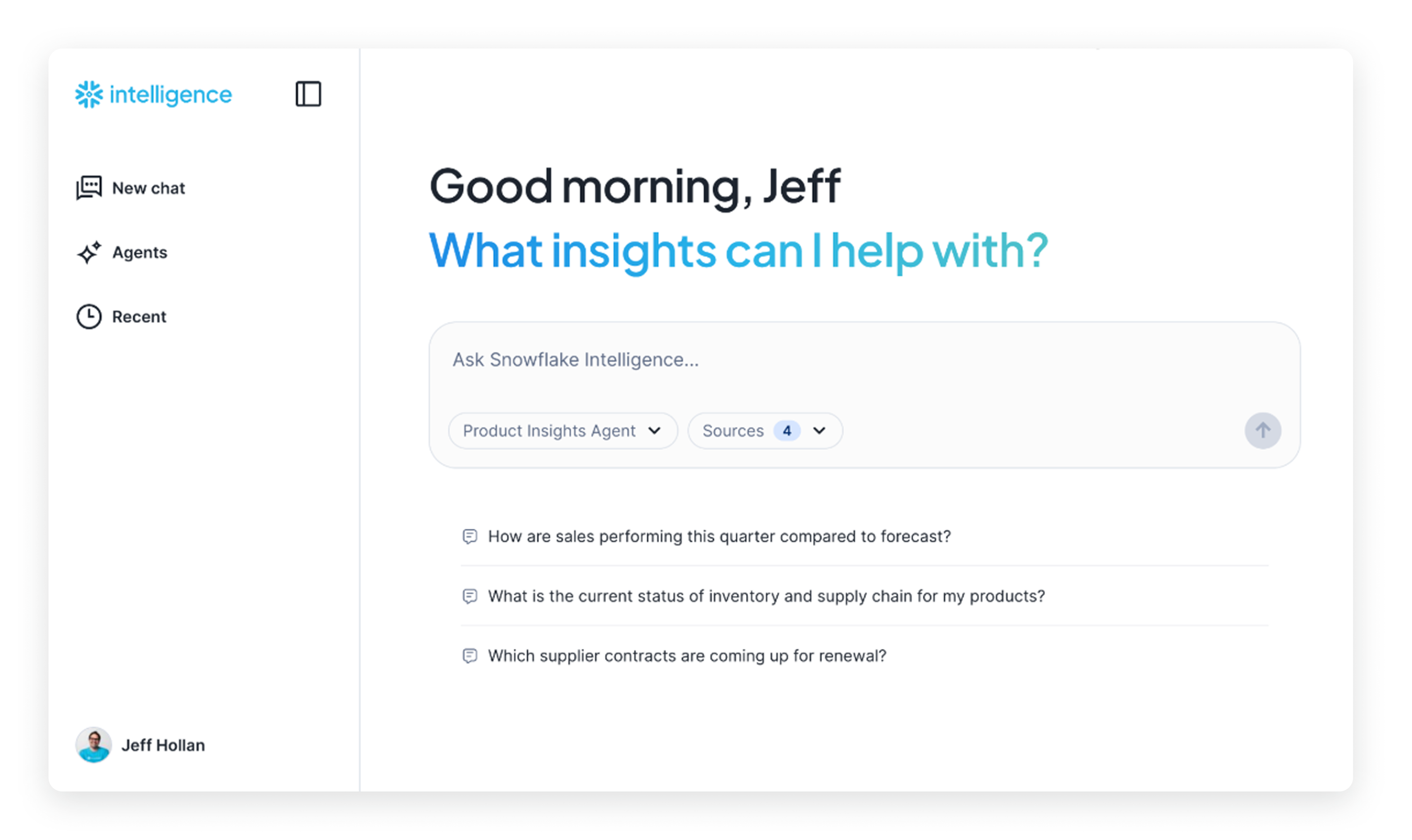Viewport: 1412px width, 840px height.
Task: Select the sales vs forecast suggestion
Action: (x=719, y=536)
